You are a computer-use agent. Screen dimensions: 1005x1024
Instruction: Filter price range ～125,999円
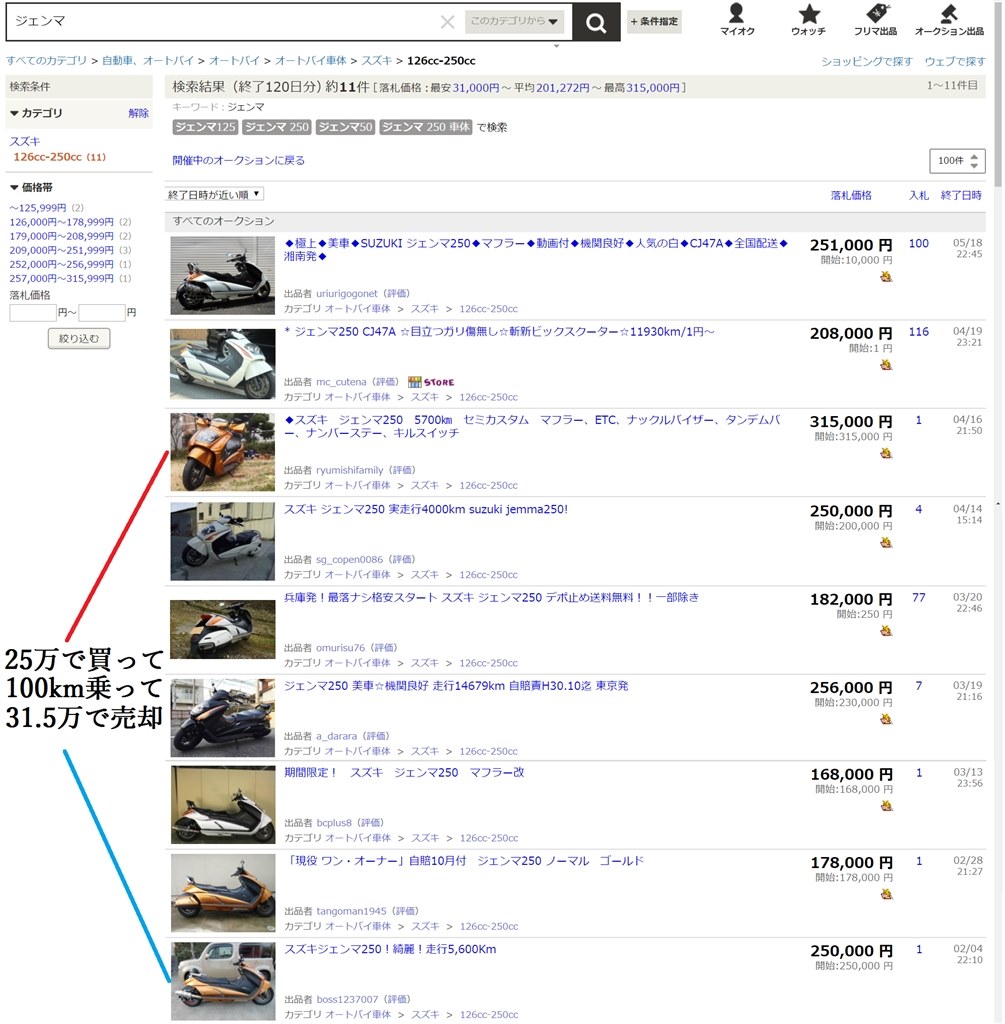pos(38,208)
